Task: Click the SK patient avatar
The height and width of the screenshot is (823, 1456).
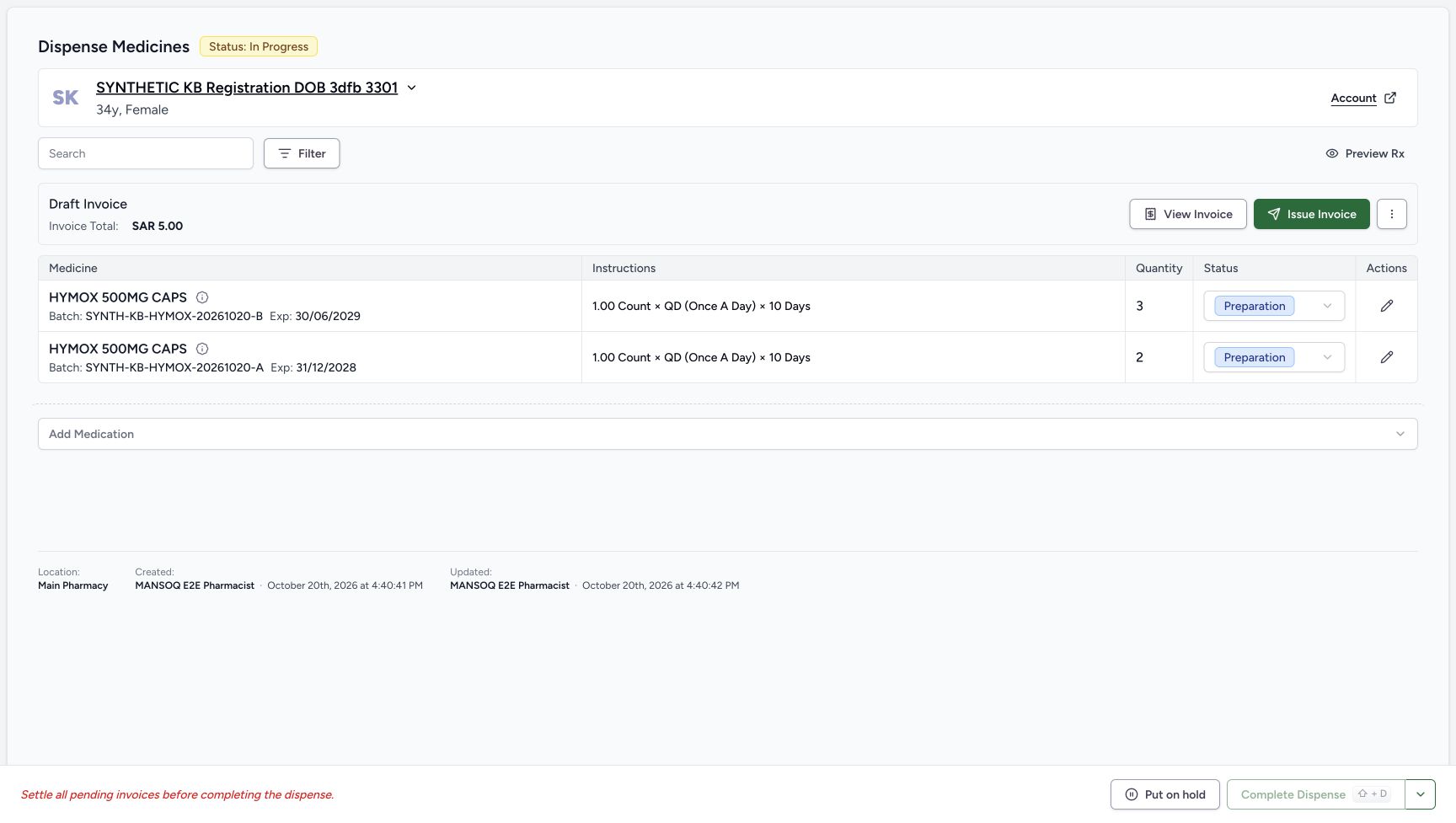Action: 66,98
